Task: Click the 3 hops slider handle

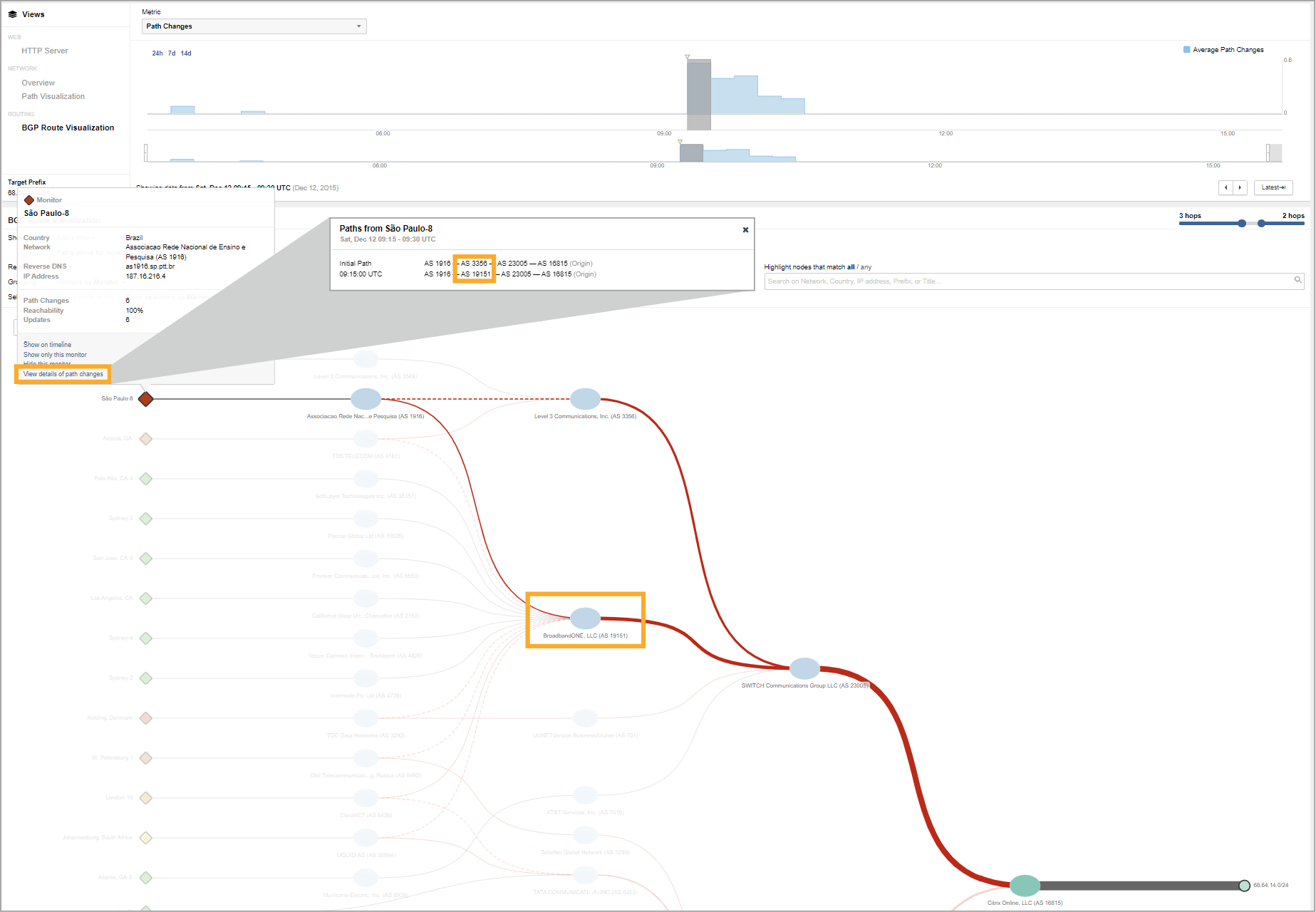Action: point(1242,224)
